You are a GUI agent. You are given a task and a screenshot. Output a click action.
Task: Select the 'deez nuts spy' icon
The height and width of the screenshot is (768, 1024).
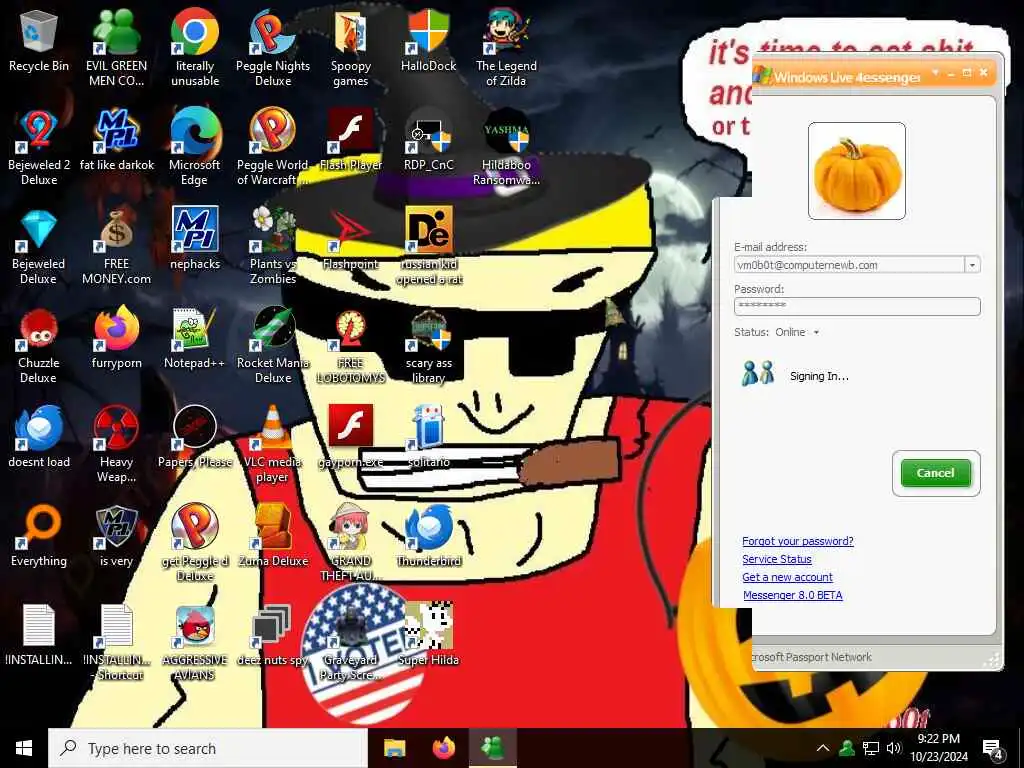coord(273,635)
